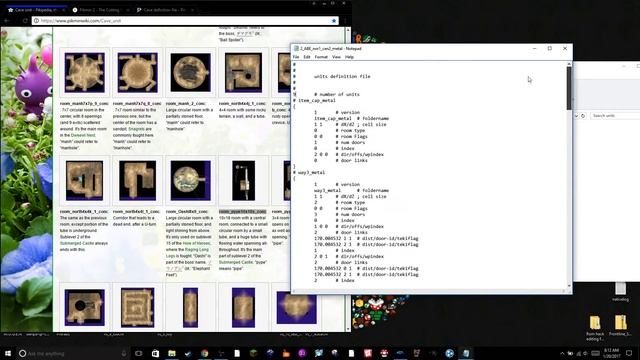The image size is (640, 360).
Task: Open Explorer address history dropdown arrow
Action: pos(576,116)
